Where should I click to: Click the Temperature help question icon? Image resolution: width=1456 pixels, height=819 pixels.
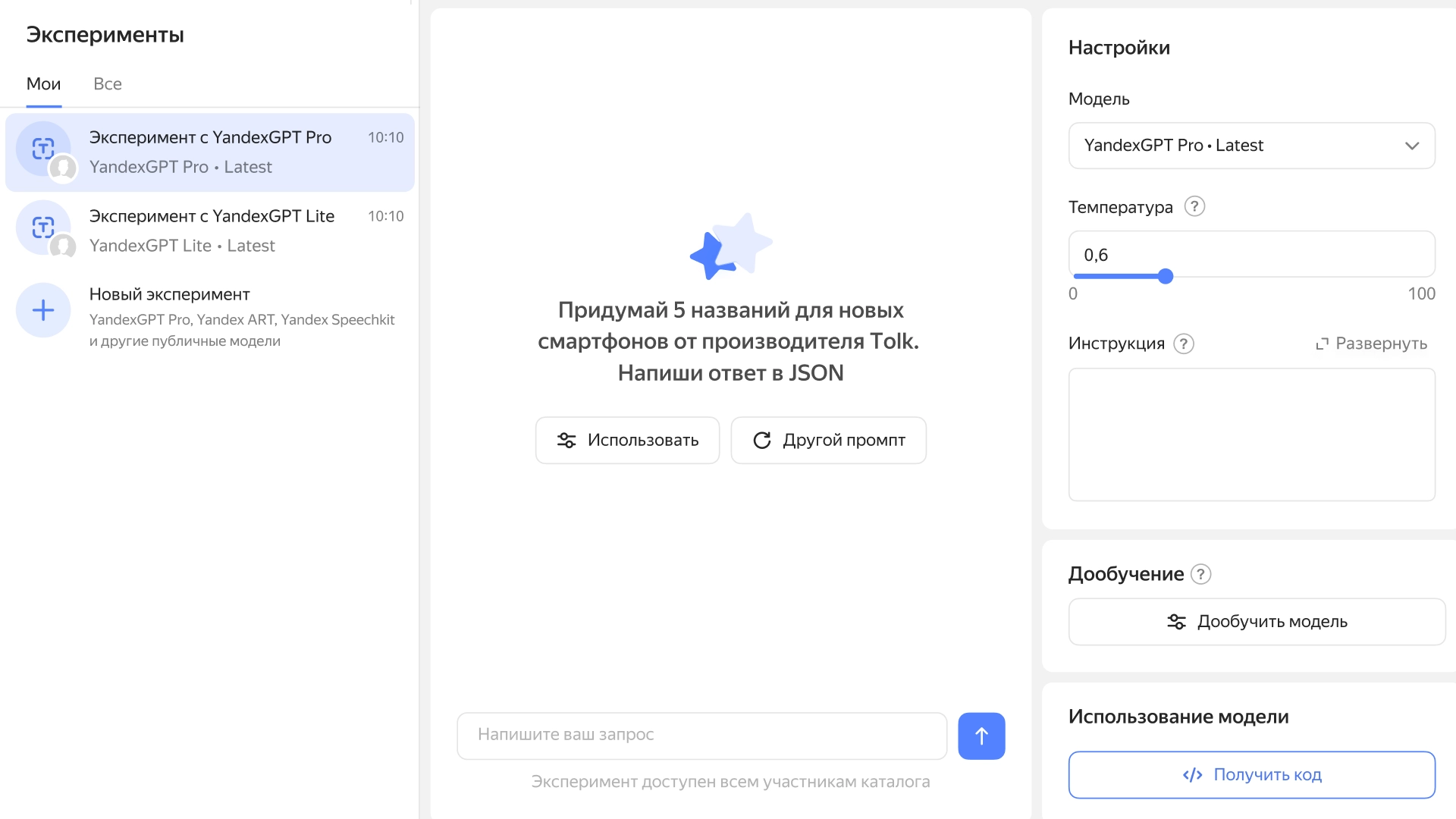(1194, 206)
